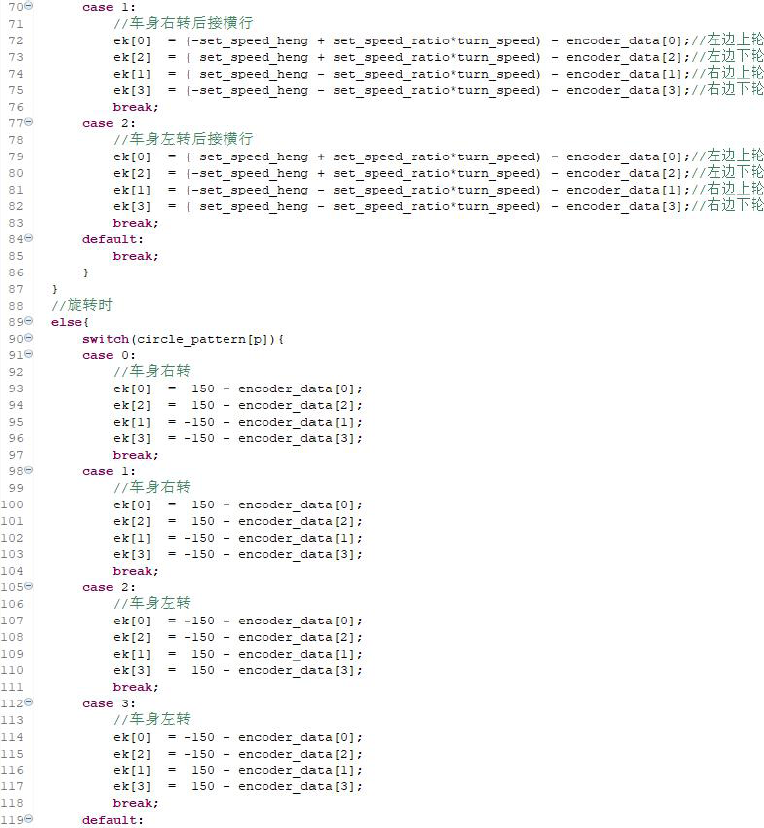The image size is (764, 828).
Task: Click the value 150 on line 117
Action: tap(203, 786)
